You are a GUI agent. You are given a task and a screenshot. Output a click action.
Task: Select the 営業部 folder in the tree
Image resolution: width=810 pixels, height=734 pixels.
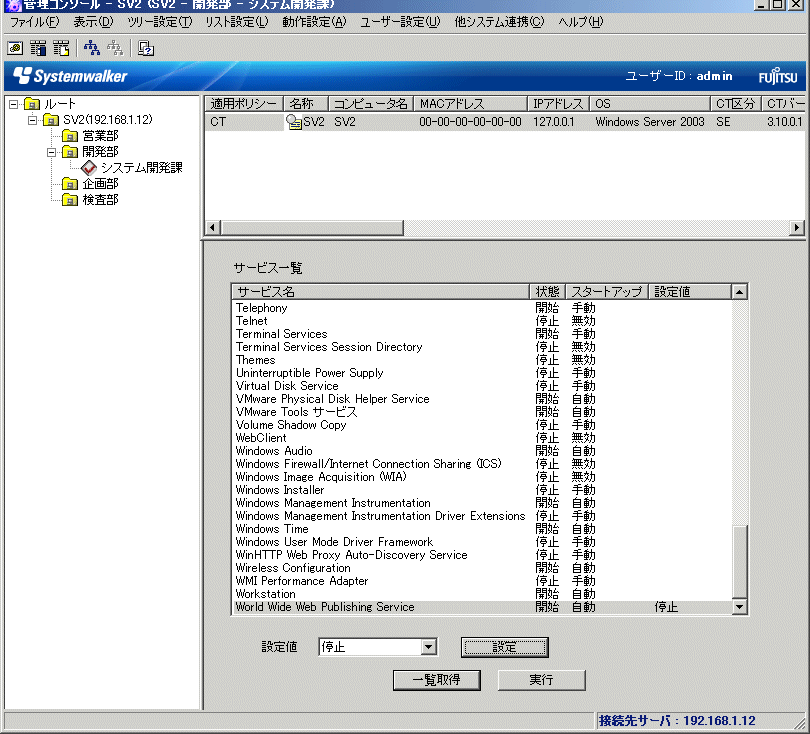coord(99,136)
